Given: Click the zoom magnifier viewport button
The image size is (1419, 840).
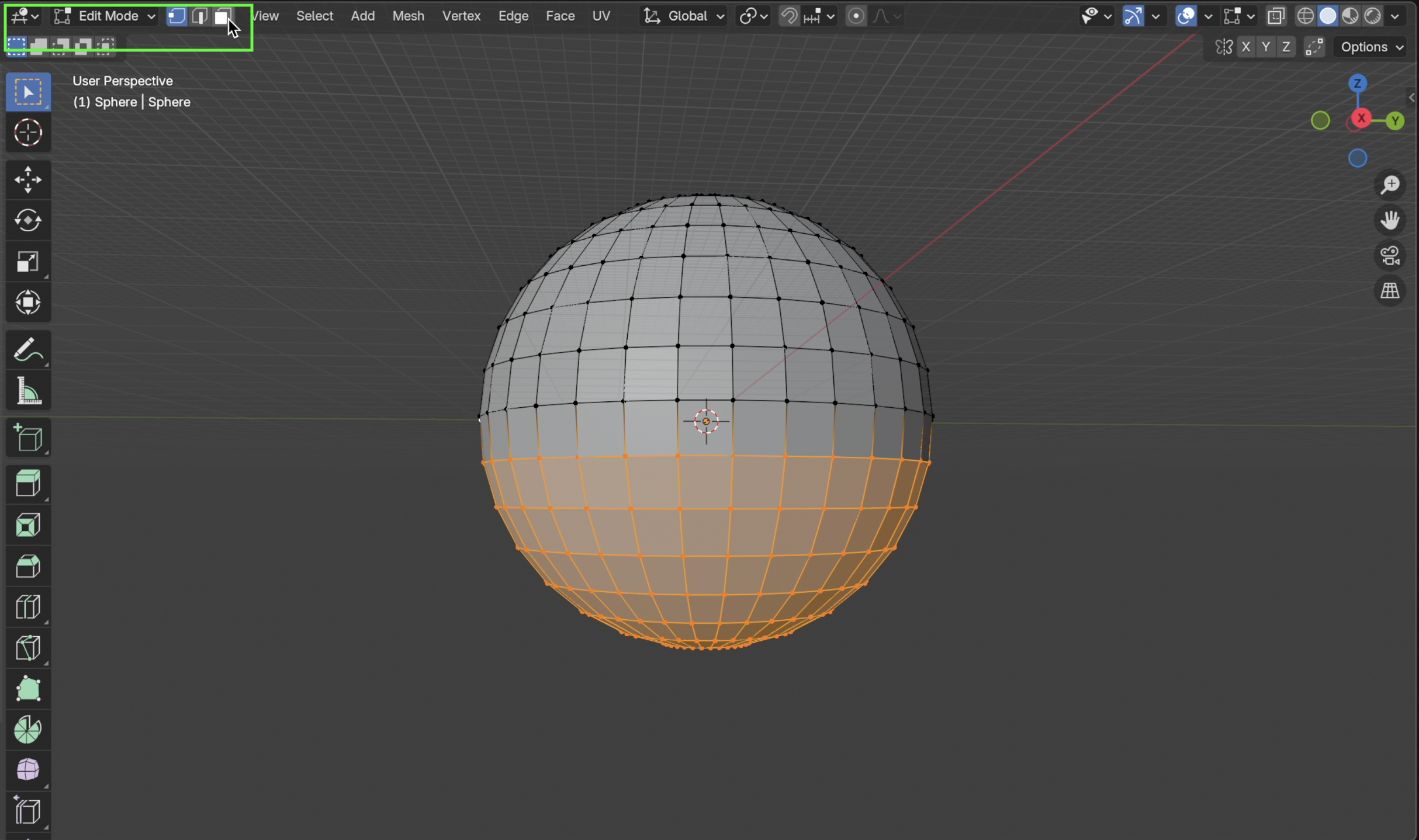Looking at the screenshot, I should pos(1390,185).
